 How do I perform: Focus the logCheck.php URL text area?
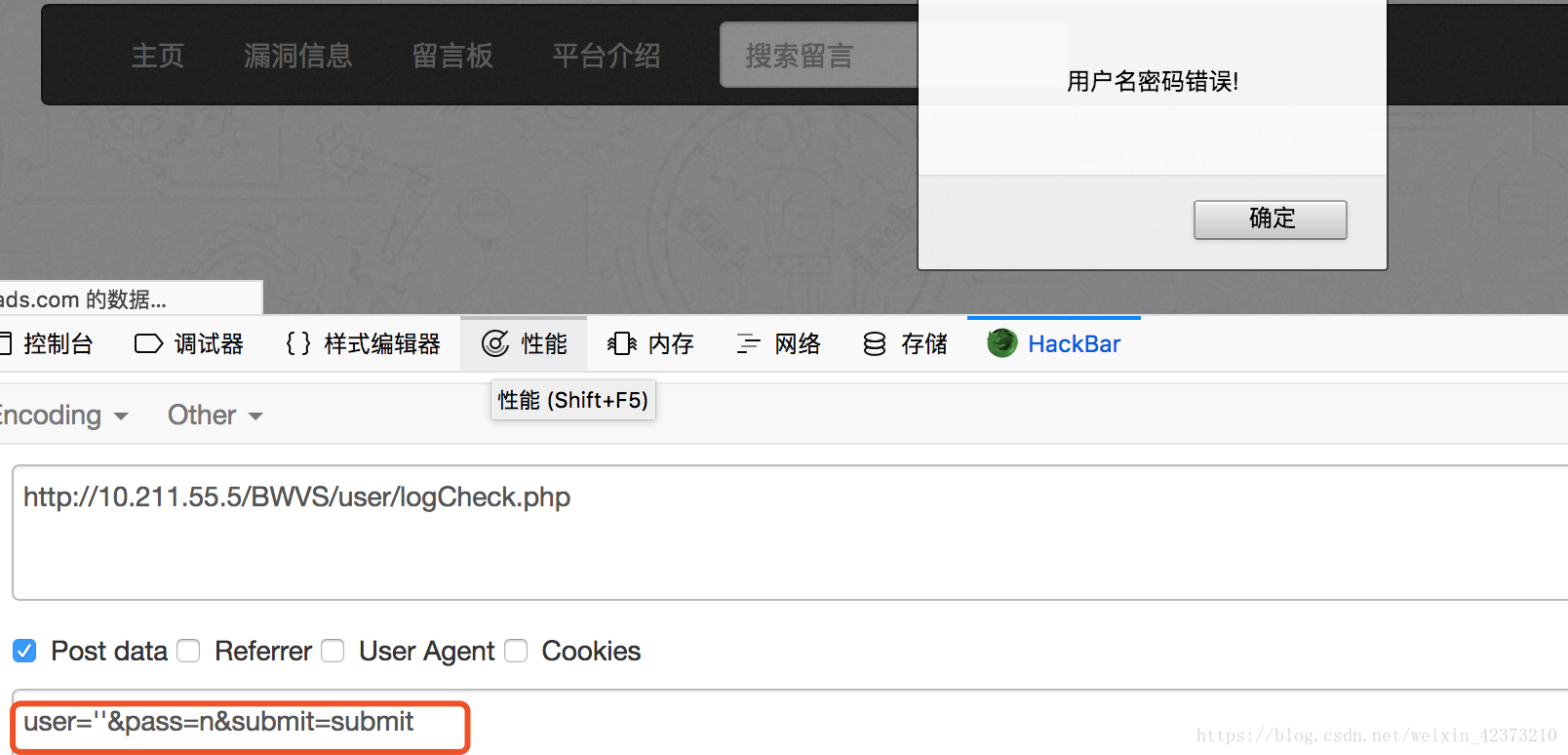click(x=790, y=533)
